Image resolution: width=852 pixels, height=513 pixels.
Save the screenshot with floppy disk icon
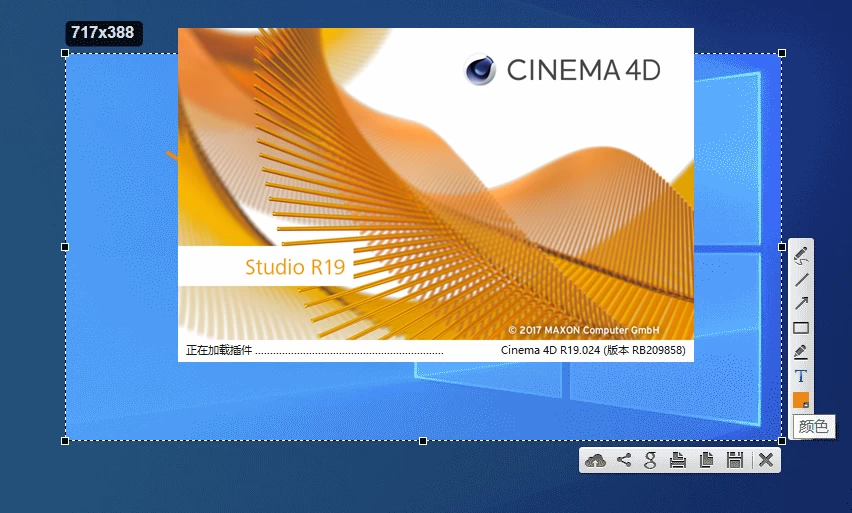coord(734,460)
